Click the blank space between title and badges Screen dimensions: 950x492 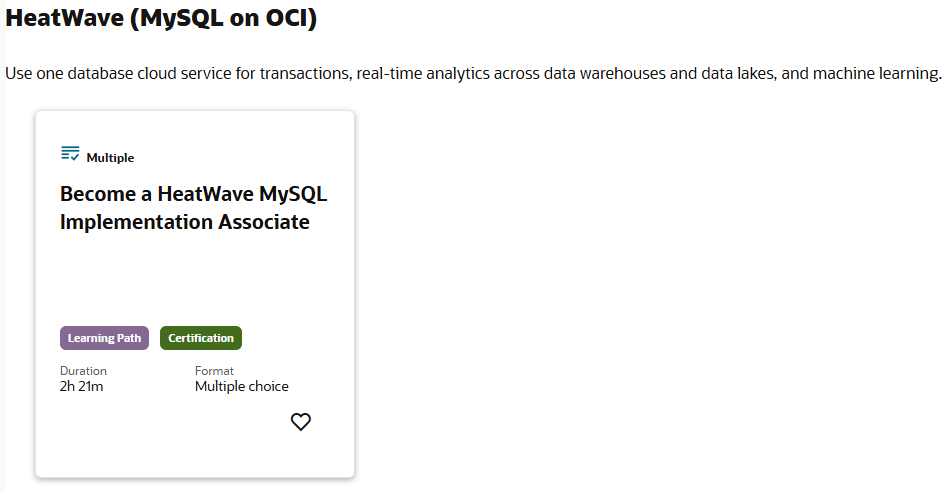pos(194,280)
